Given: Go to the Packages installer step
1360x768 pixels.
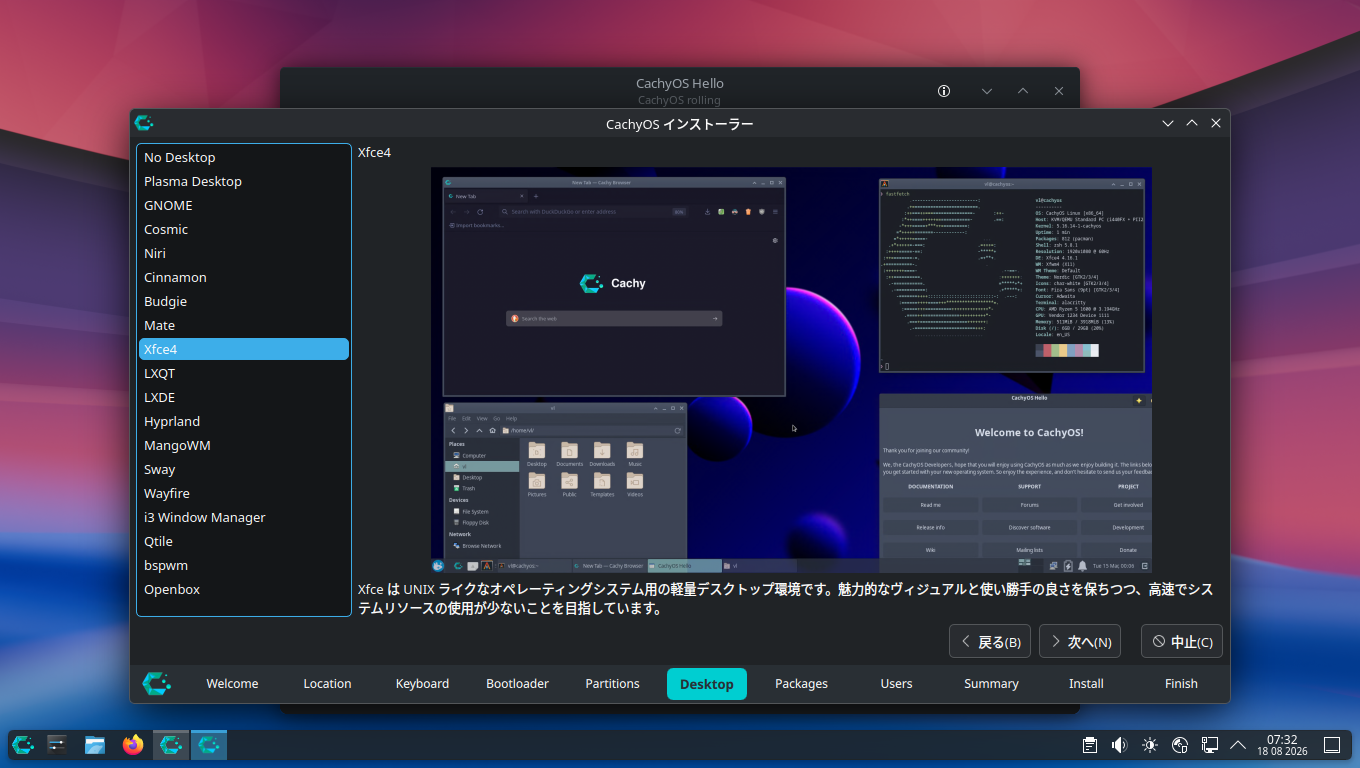Looking at the screenshot, I should [x=801, y=684].
